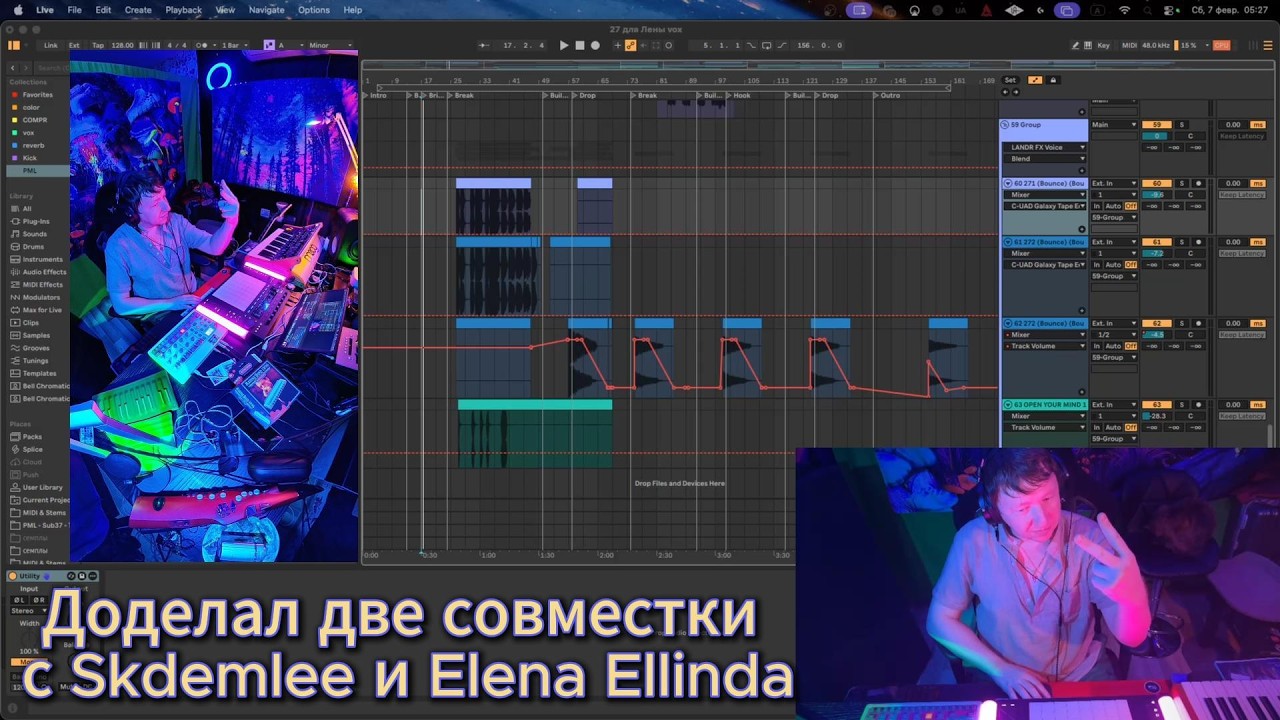This screenshot has width=1280, height=720.
Task: Solo track 59 Group
Action: [1181, 125]
